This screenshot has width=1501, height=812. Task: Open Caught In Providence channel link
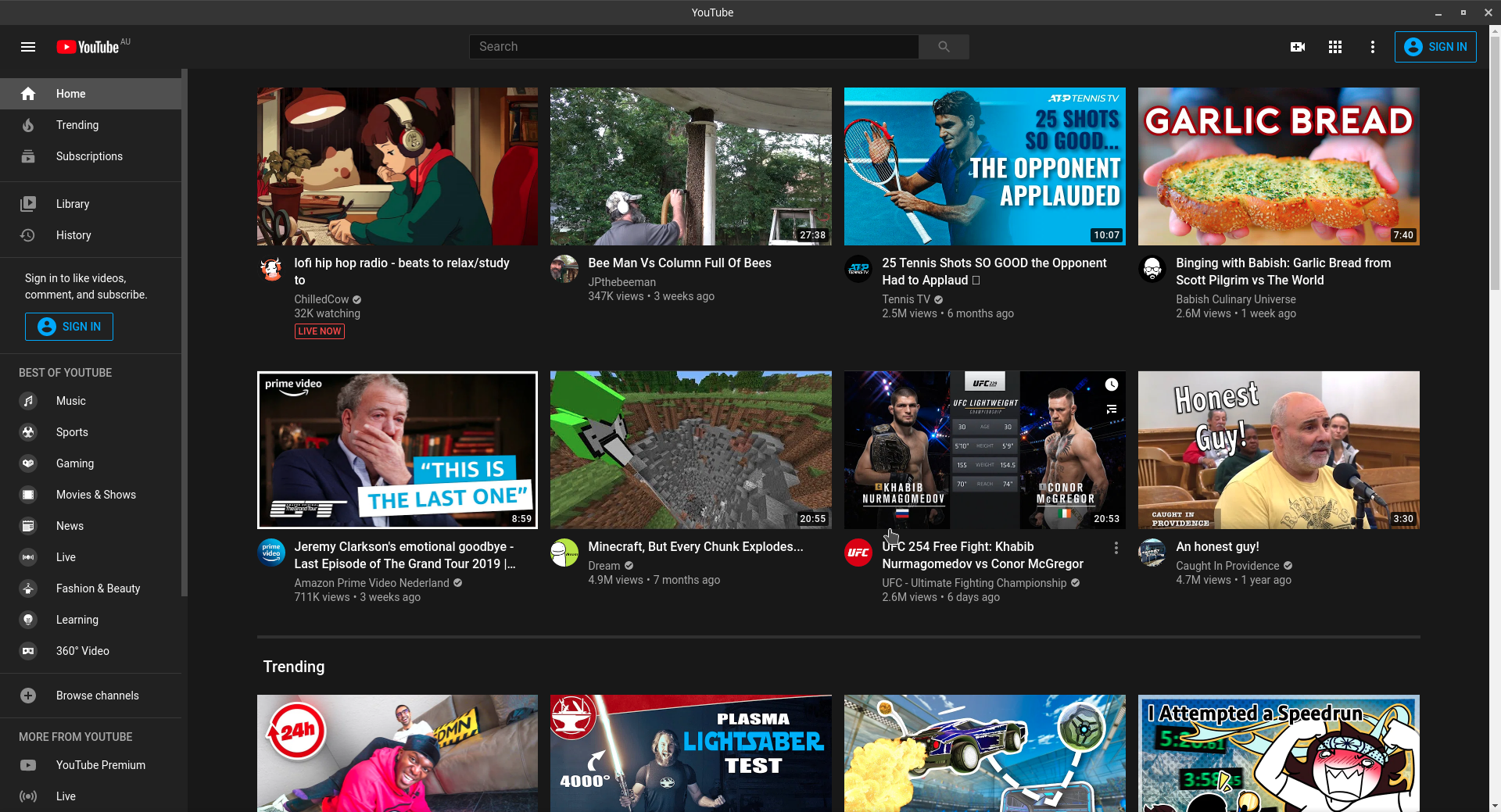(1227, 566)
